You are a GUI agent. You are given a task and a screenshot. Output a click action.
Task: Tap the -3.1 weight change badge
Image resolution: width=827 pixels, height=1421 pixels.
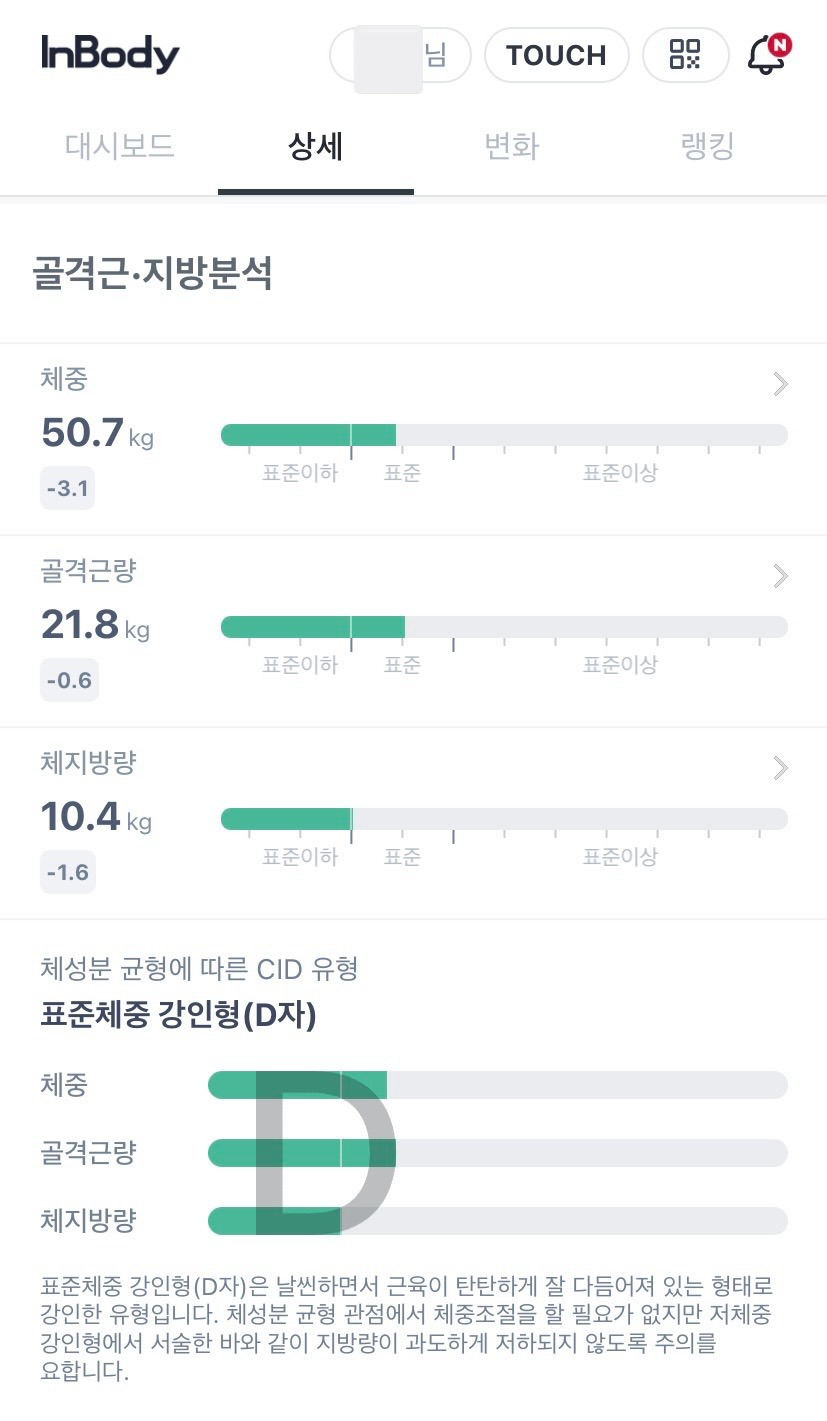67,489
